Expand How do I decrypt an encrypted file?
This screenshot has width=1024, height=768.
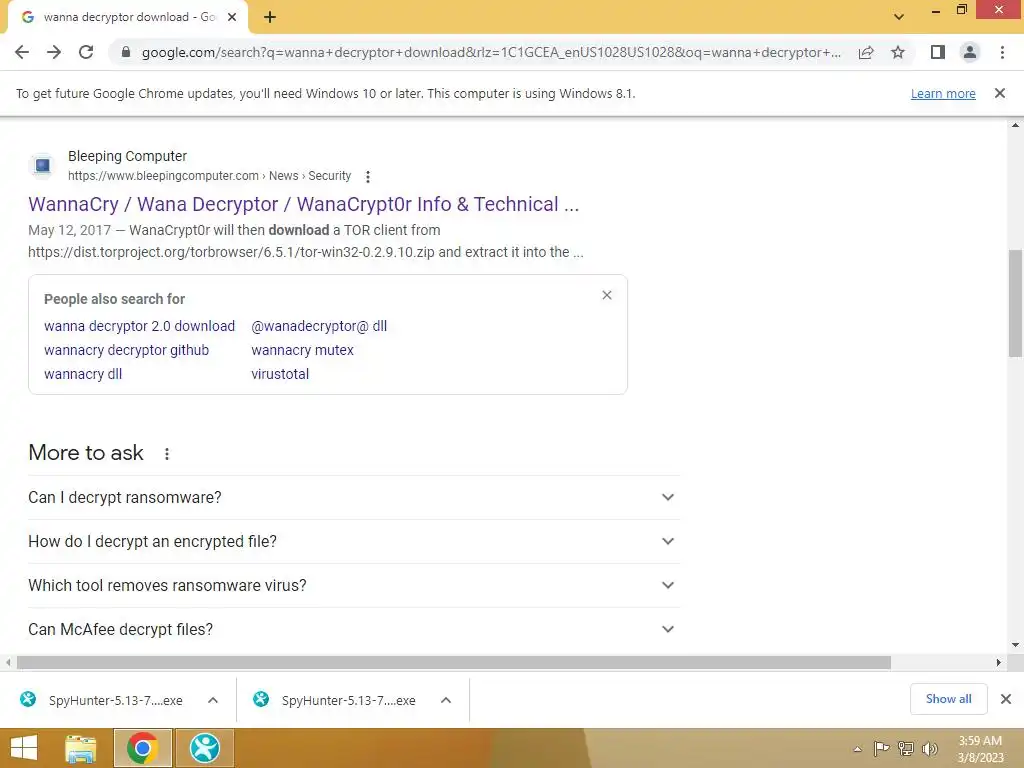[x=354, y=541]
